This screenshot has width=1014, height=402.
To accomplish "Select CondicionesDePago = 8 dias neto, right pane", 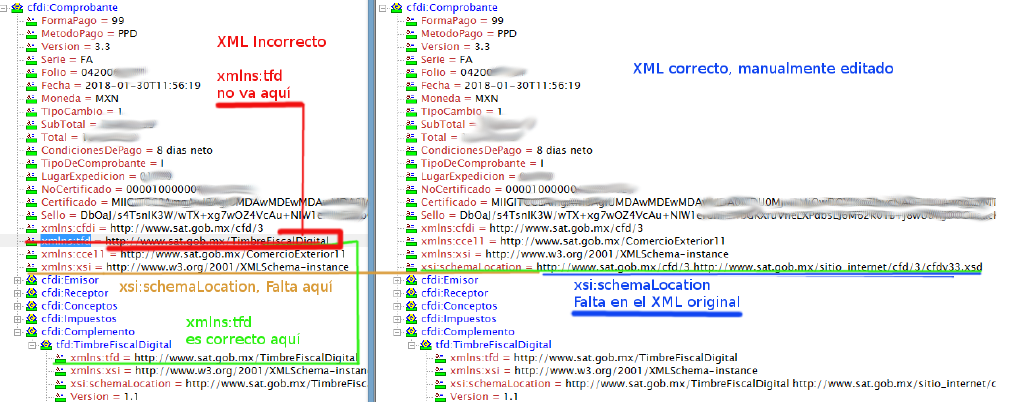I will tap(506, 151).
